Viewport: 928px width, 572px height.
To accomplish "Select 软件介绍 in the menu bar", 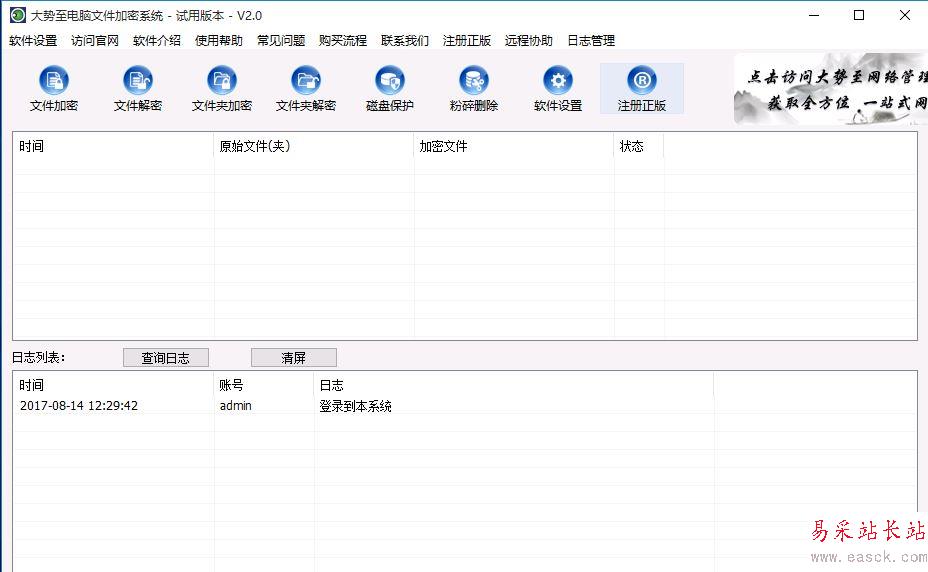I will click(x=157, y=41).
